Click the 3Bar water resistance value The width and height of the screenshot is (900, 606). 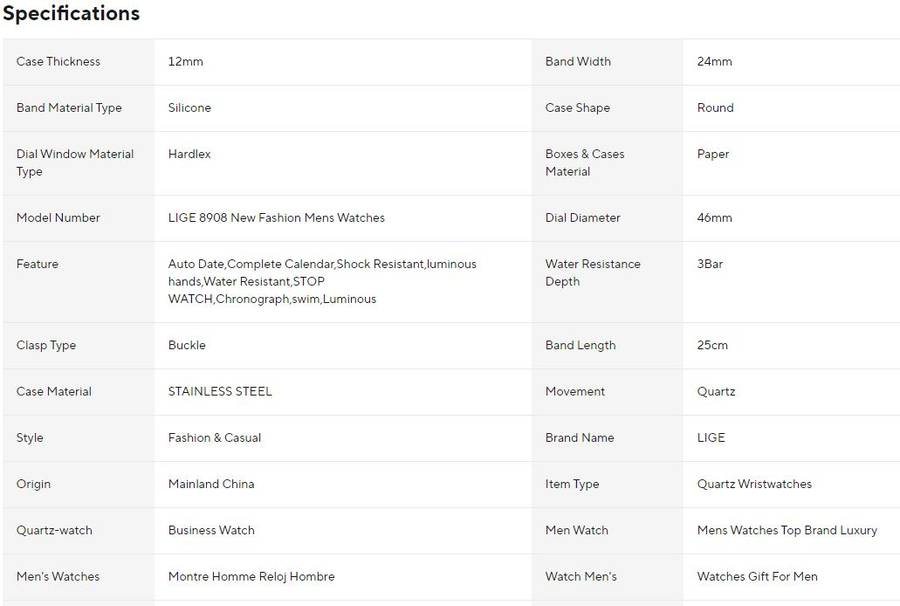click(x=710, y=264)
